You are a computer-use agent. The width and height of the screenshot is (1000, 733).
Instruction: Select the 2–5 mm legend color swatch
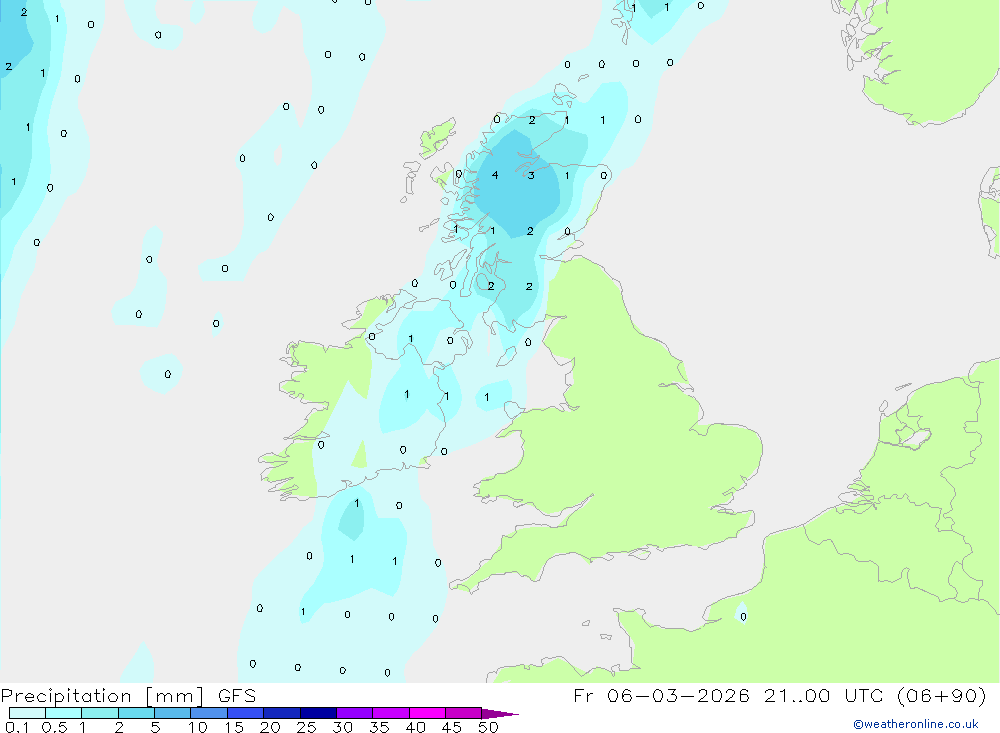[136, 713]
